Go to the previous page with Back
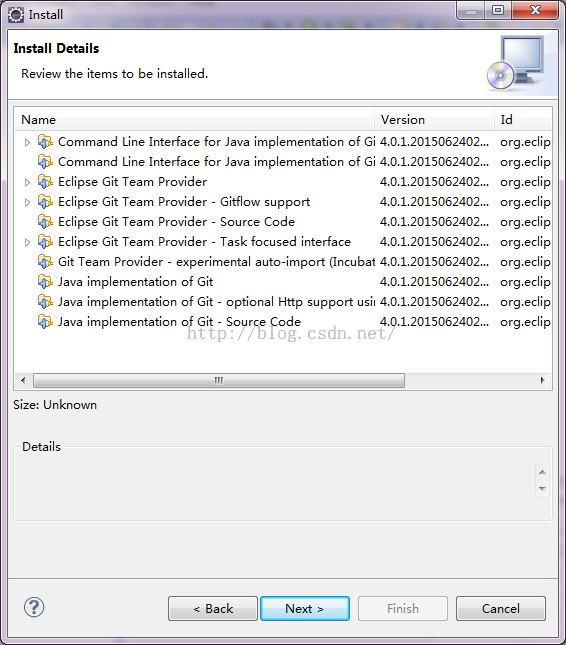The width and height of the screenshot is (566, 645). tap(213, 608)
